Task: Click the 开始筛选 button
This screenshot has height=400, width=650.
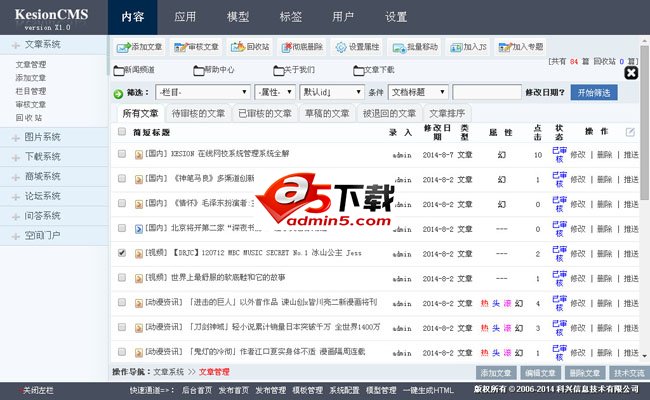Action: point(594,92)
